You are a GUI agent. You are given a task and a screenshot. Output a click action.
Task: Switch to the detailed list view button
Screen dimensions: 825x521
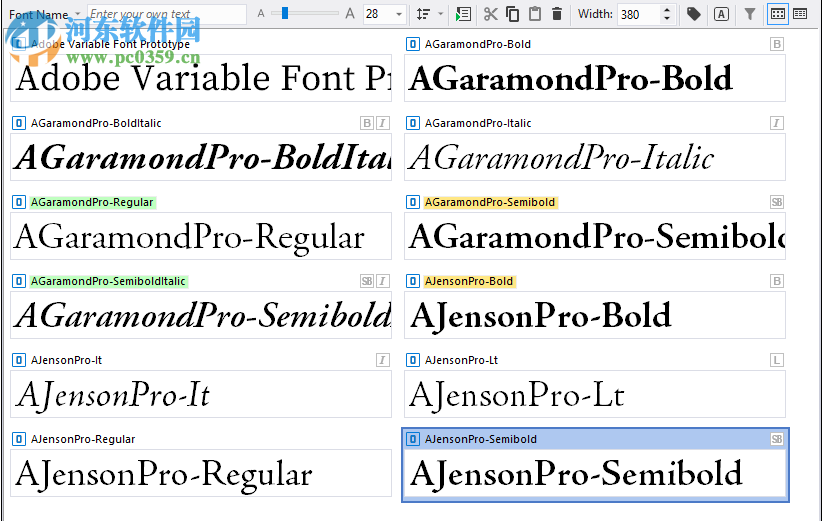pos(800,14)
